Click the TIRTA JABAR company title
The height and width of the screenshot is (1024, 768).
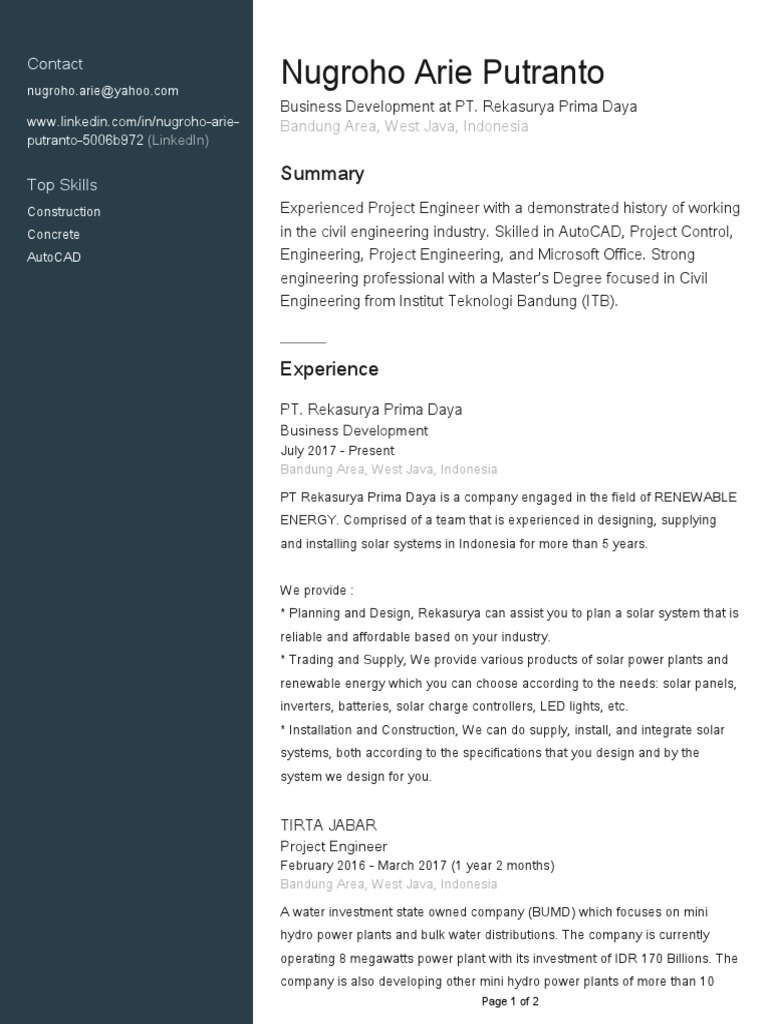328,825
